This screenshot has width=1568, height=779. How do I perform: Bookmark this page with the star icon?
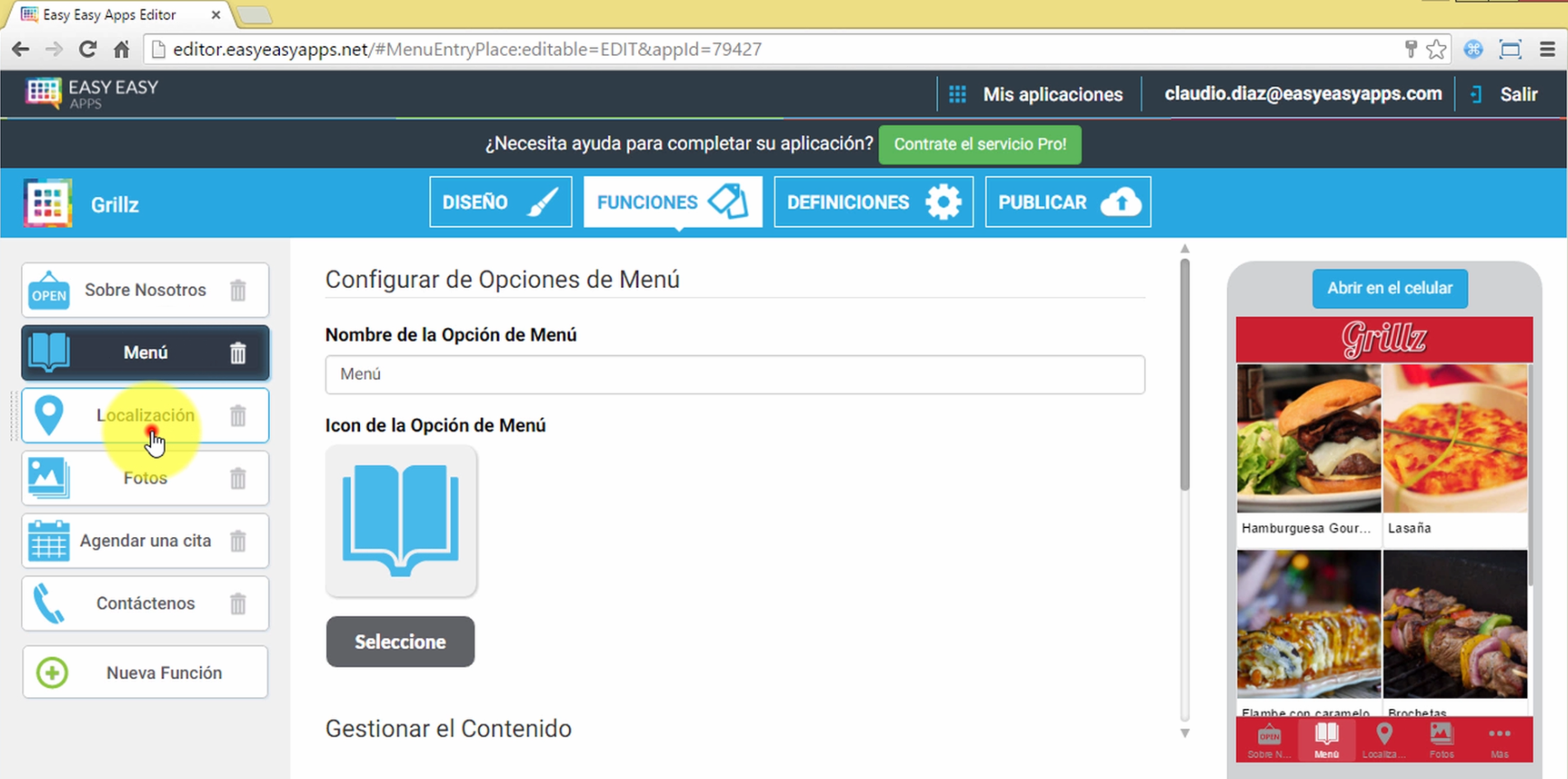pyautogui.click(x=1437, y=49)
